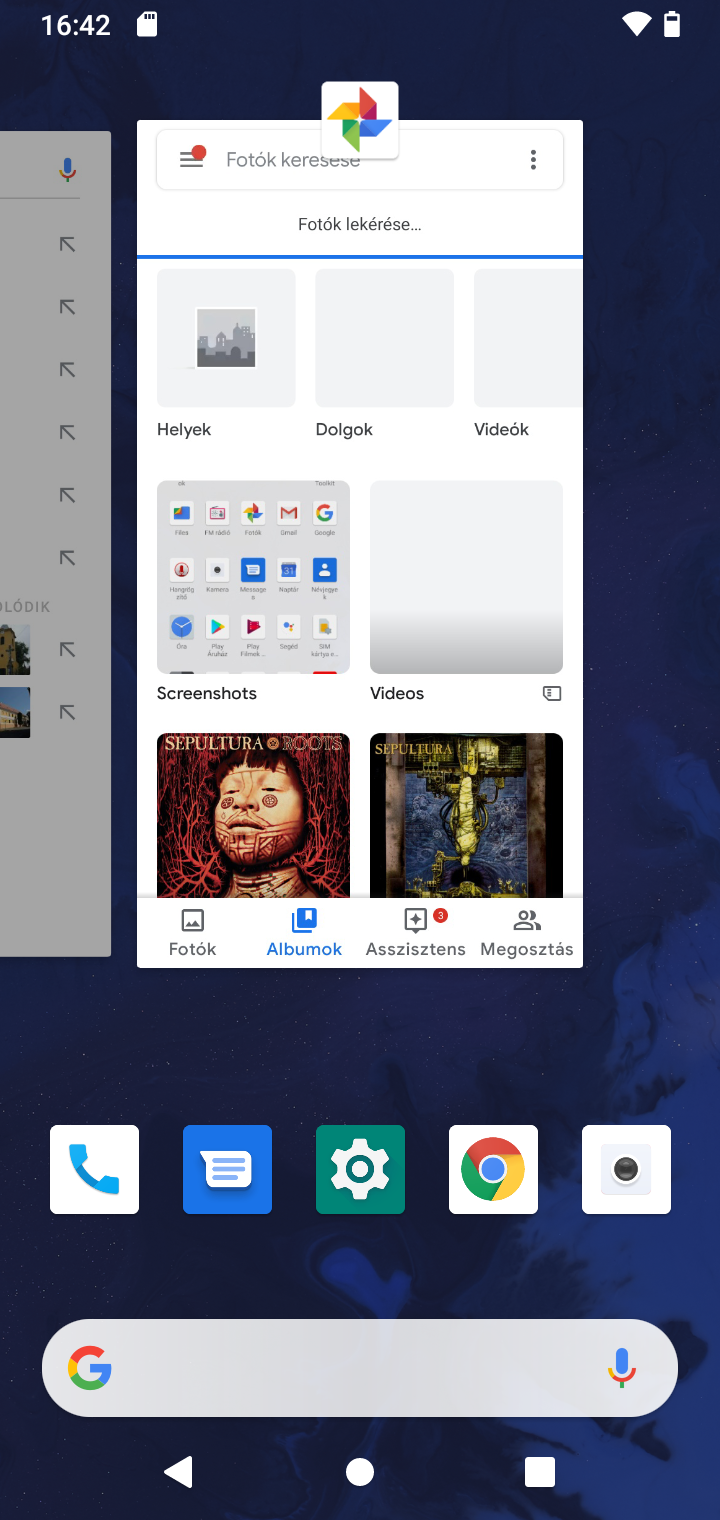Open the three-dot overflow menu in Photos
Screen dimensions: 720x1520
(x=533, y=159)
